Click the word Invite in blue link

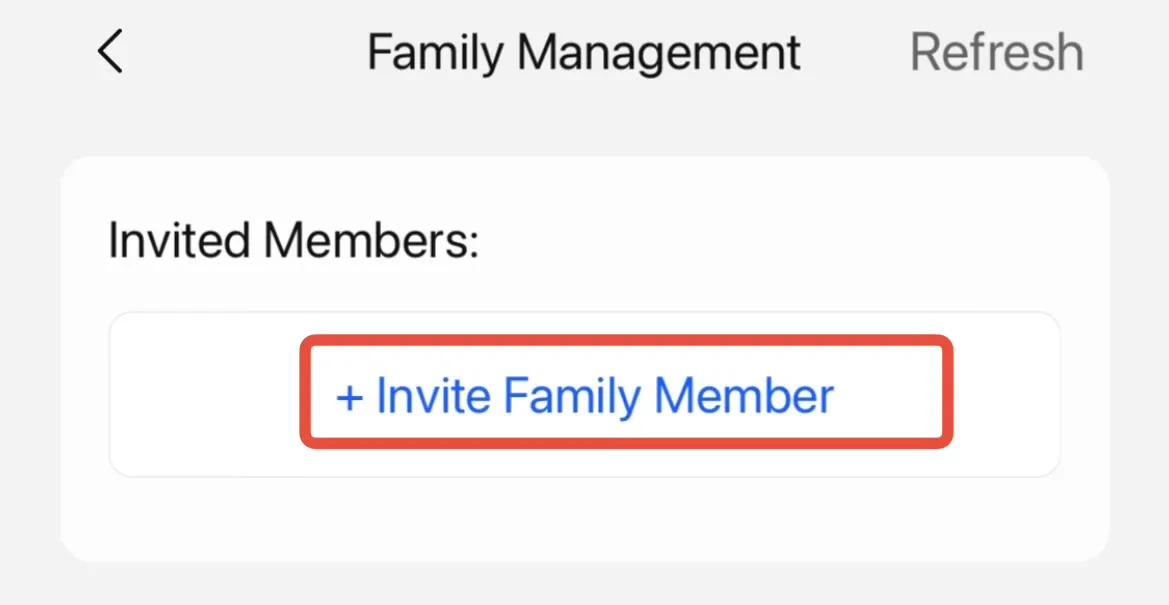(433, 396)
